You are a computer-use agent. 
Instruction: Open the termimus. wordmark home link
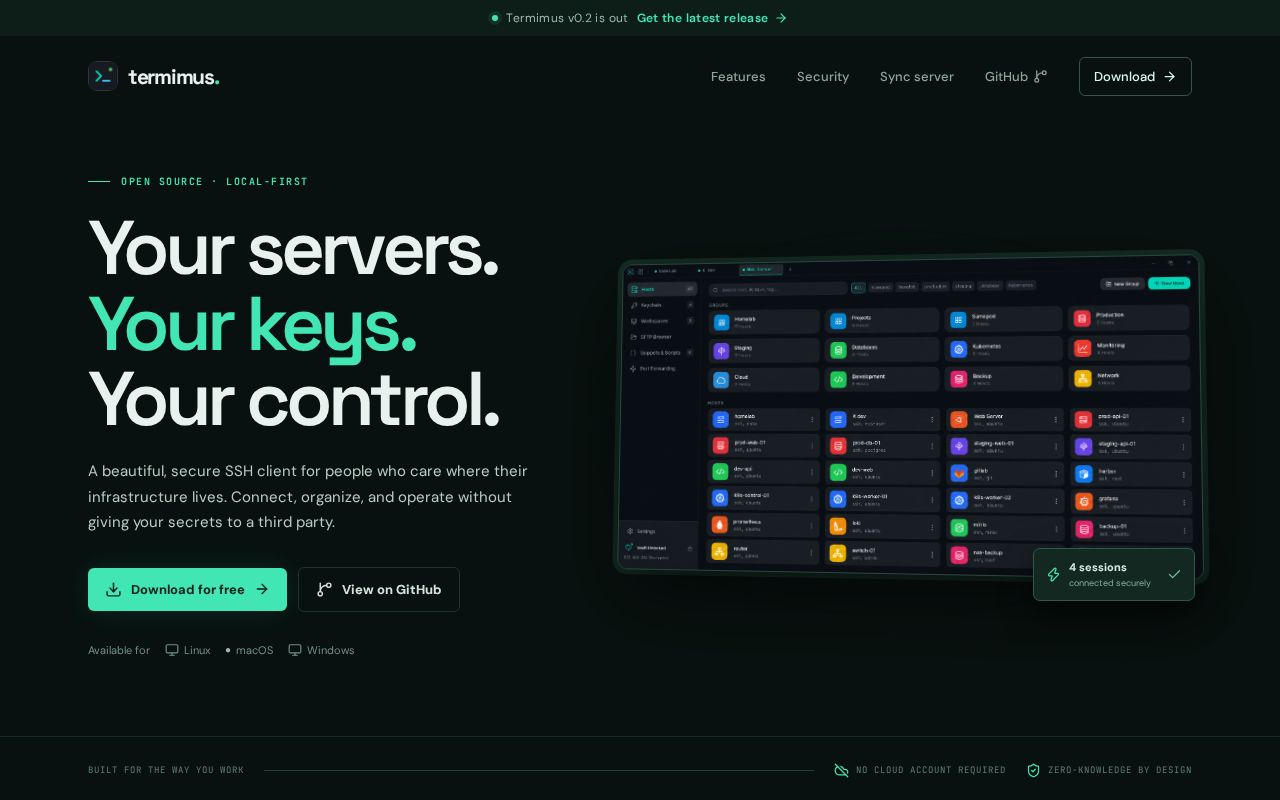(x=174, y=77)
